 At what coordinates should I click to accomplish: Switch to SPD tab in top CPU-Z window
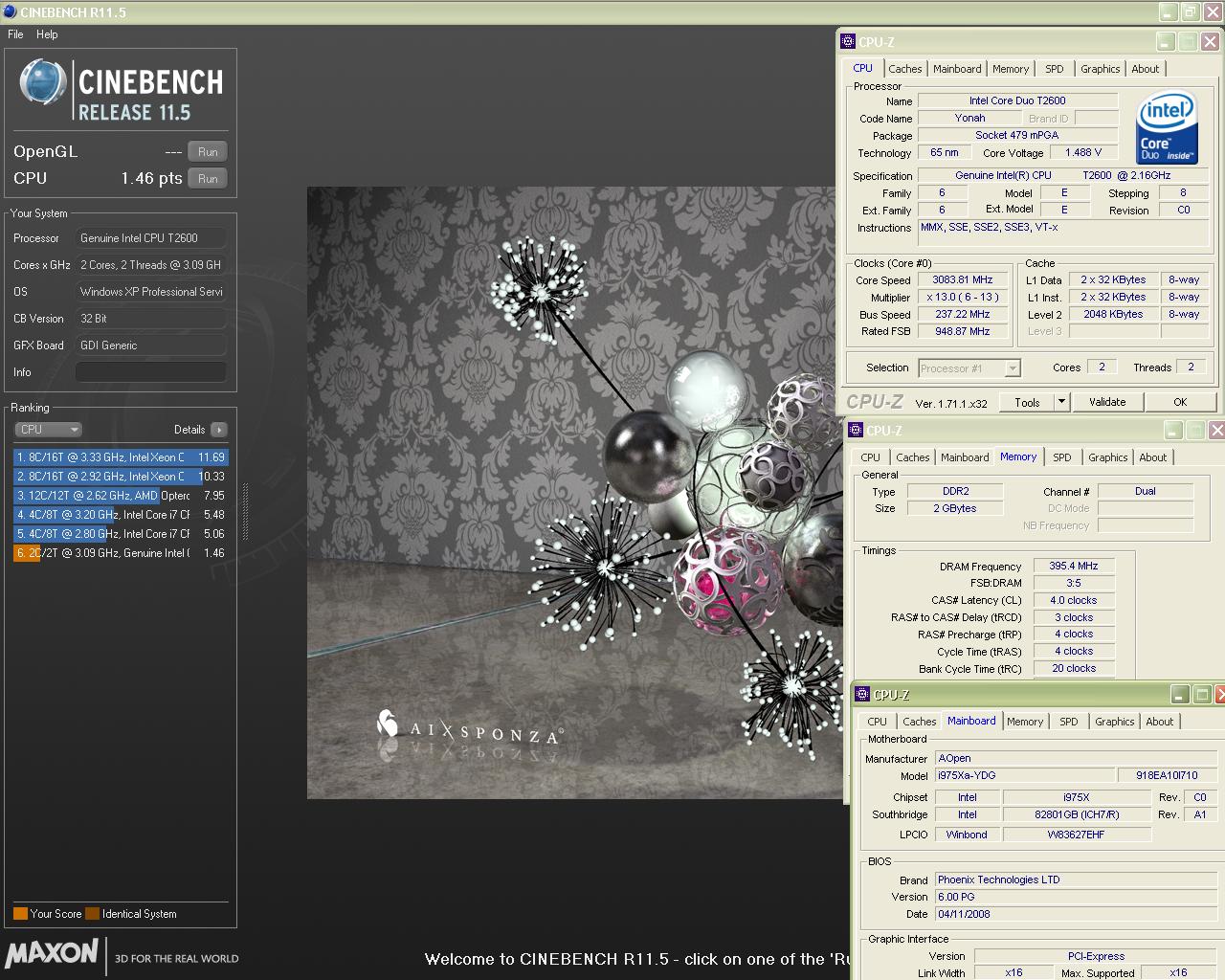(1055, 69)
